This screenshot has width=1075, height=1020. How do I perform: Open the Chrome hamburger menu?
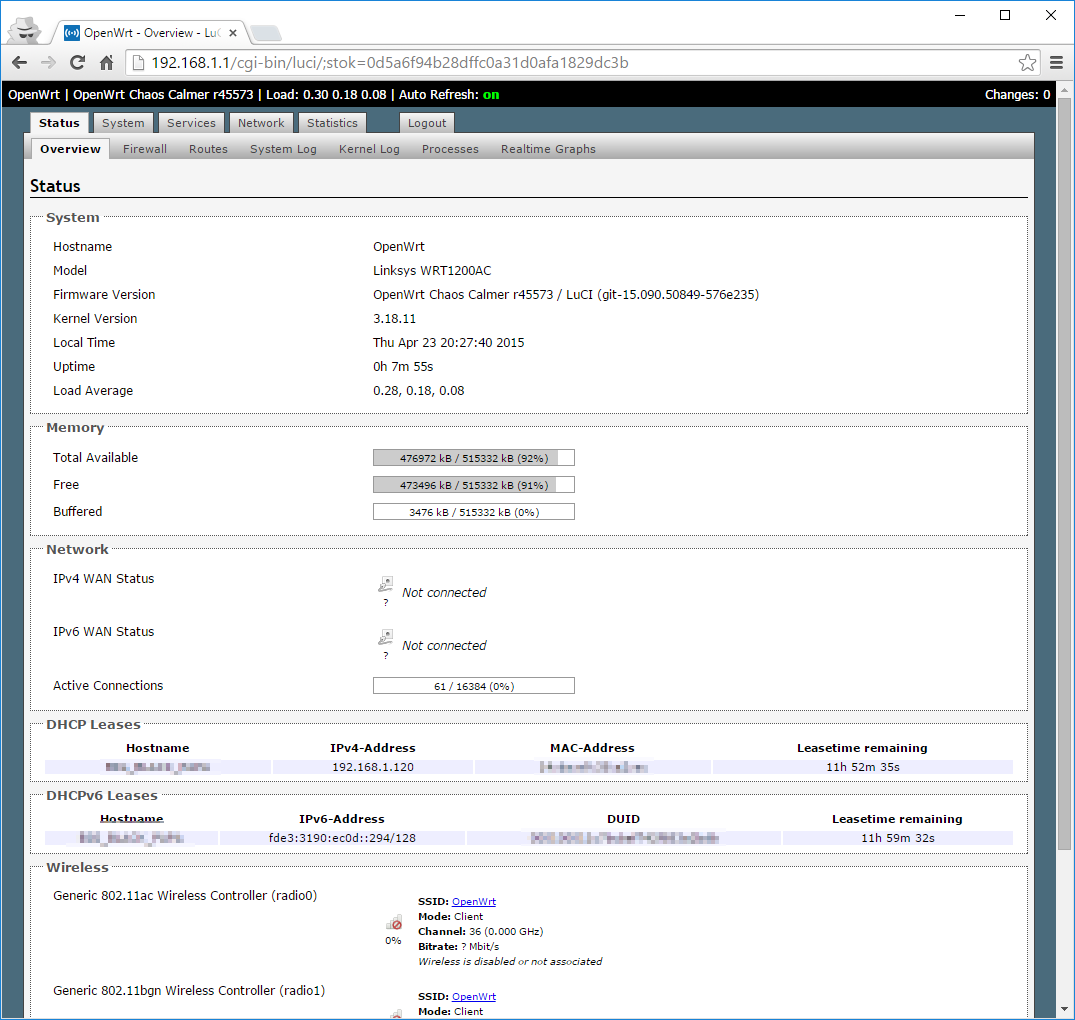(x=1056, y=63)
